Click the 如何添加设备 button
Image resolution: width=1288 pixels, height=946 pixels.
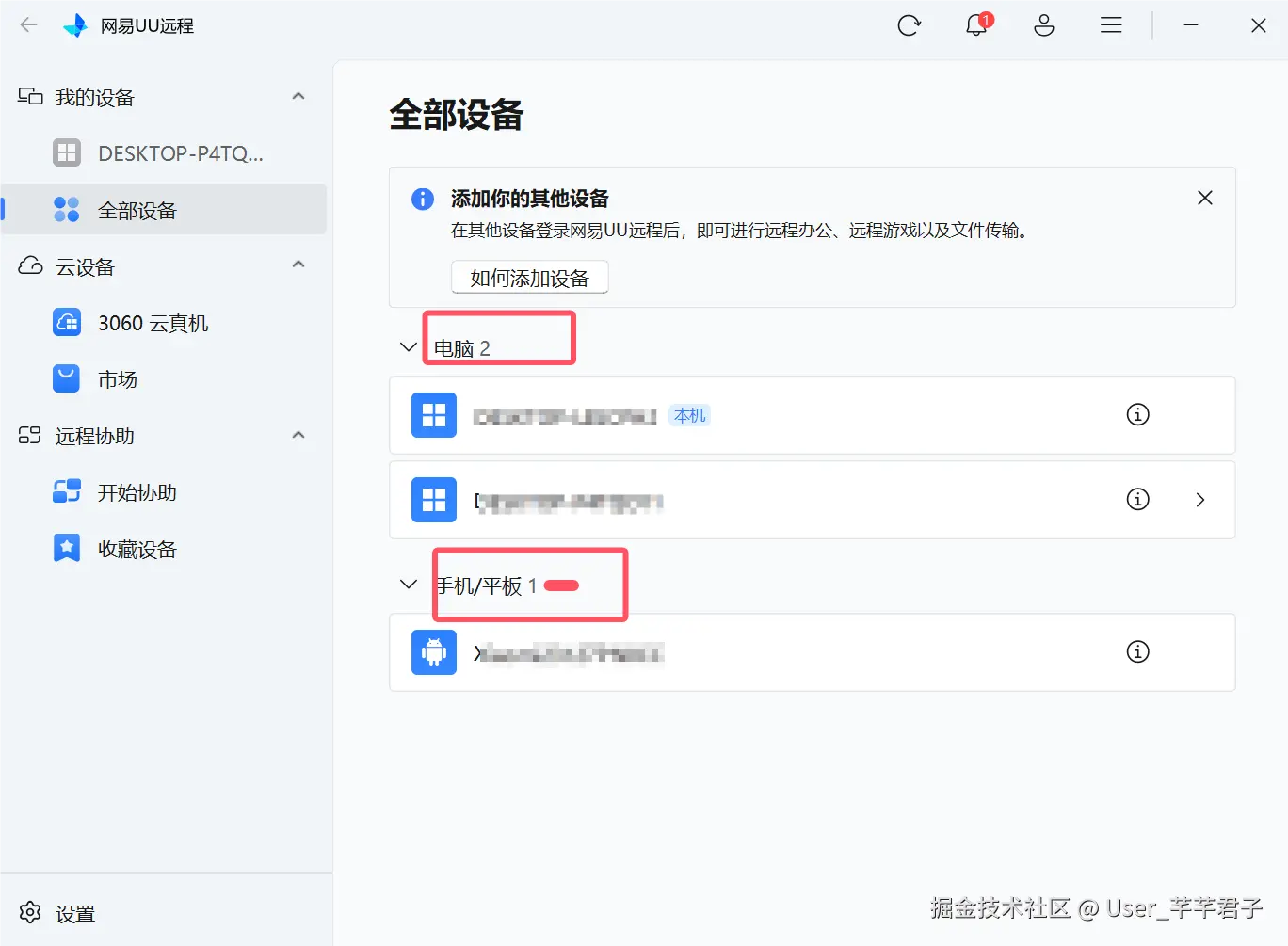[x=530, y=278]
